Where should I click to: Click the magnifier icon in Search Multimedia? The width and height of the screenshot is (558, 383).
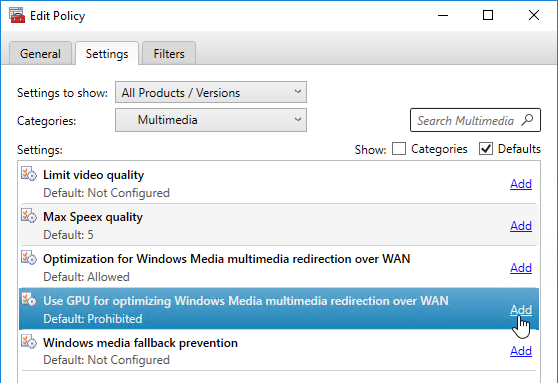[527, 120]
